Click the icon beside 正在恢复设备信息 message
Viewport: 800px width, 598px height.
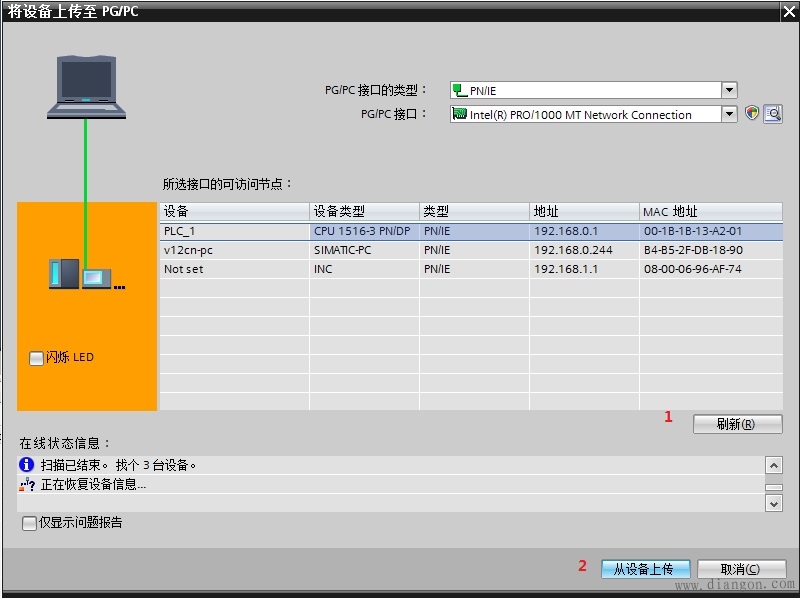27,485
